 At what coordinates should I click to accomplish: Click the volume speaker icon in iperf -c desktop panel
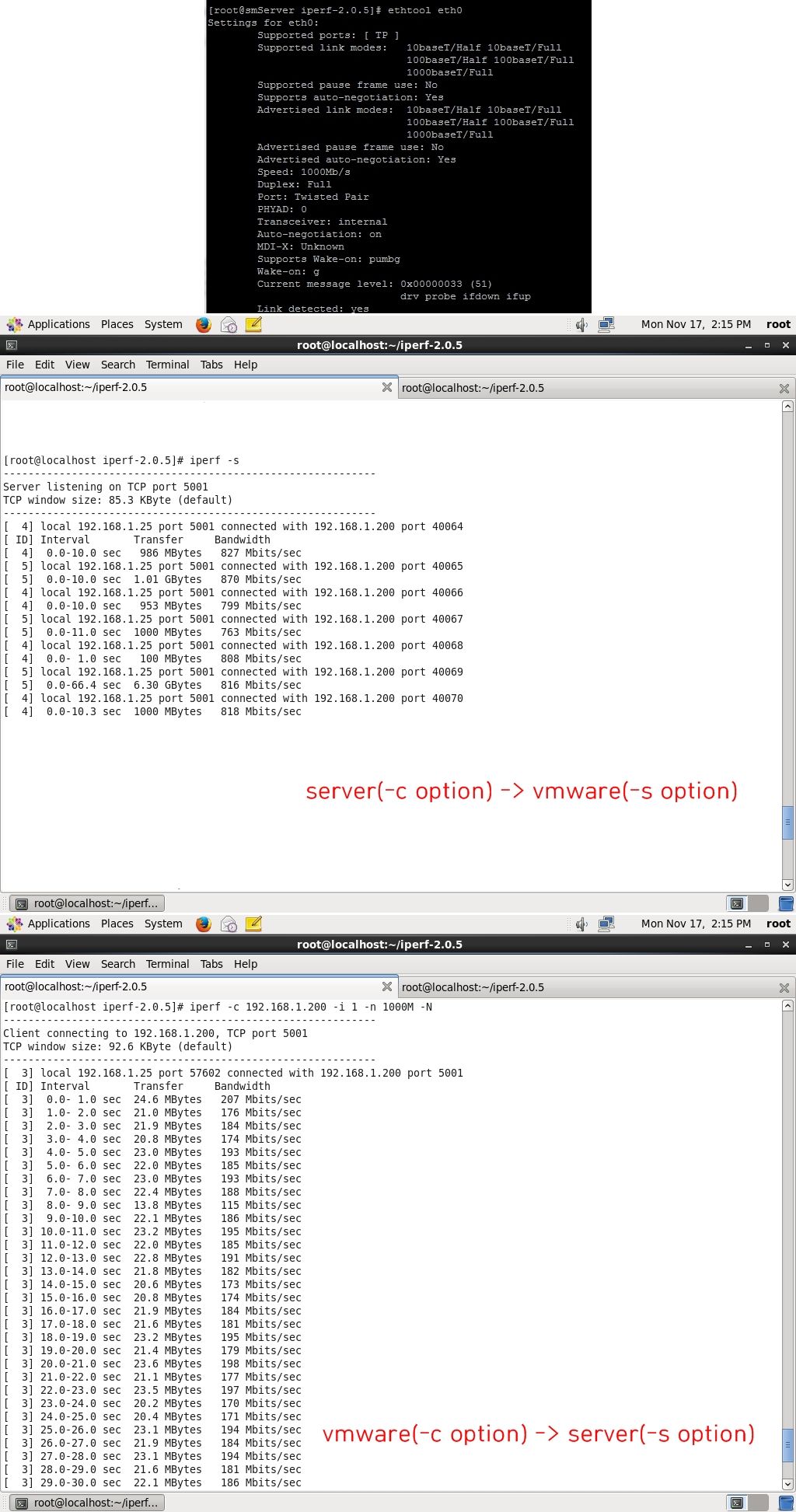(581, 924)
